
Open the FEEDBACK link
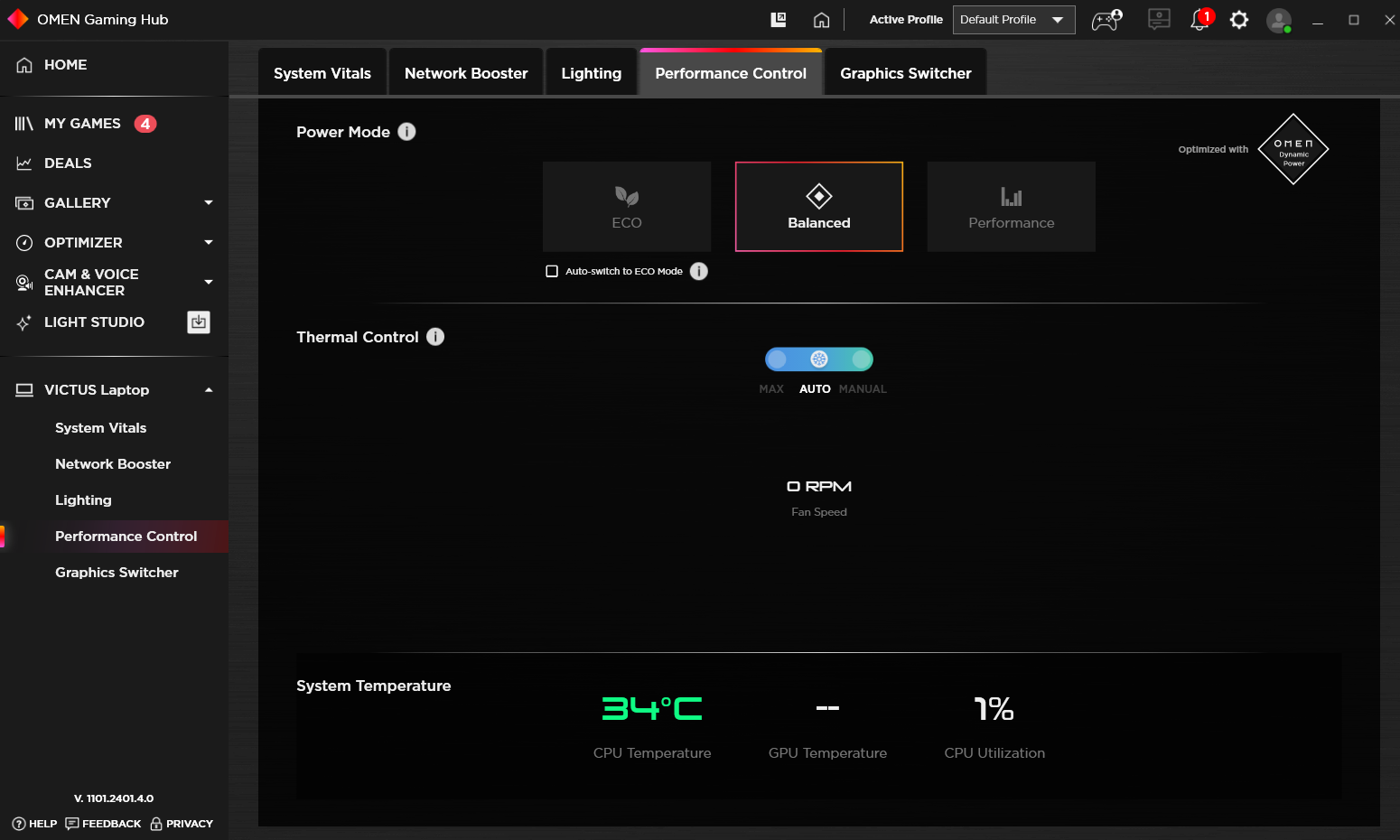click(103, 824)
